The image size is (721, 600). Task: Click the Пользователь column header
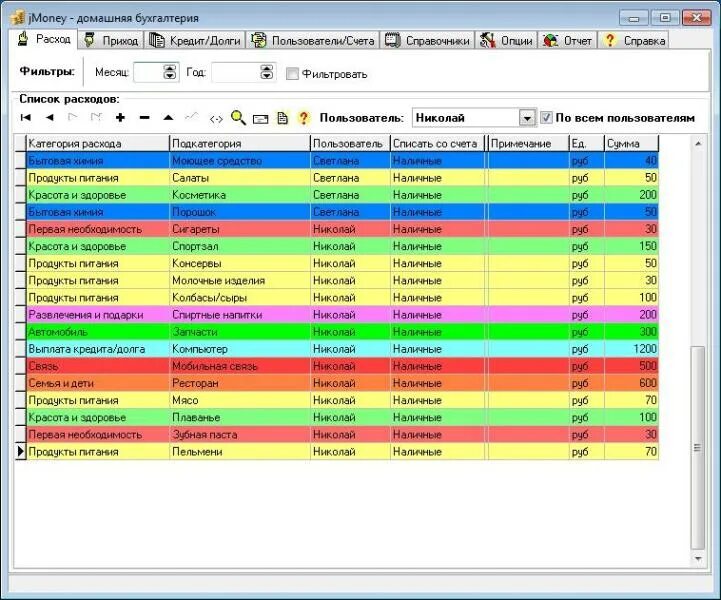click(x=350, y=143)
